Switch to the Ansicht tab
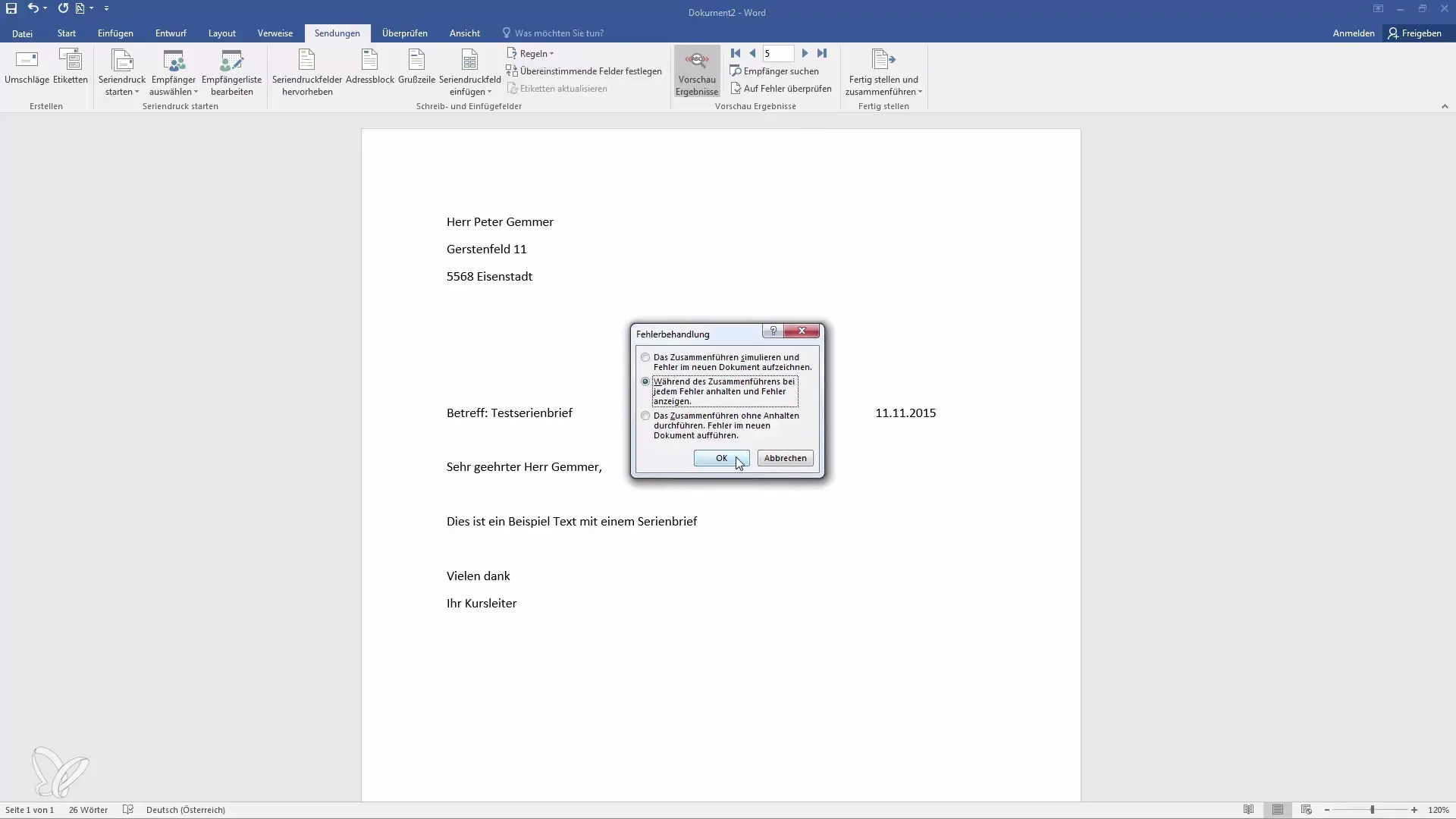 (x=465, y=33)
